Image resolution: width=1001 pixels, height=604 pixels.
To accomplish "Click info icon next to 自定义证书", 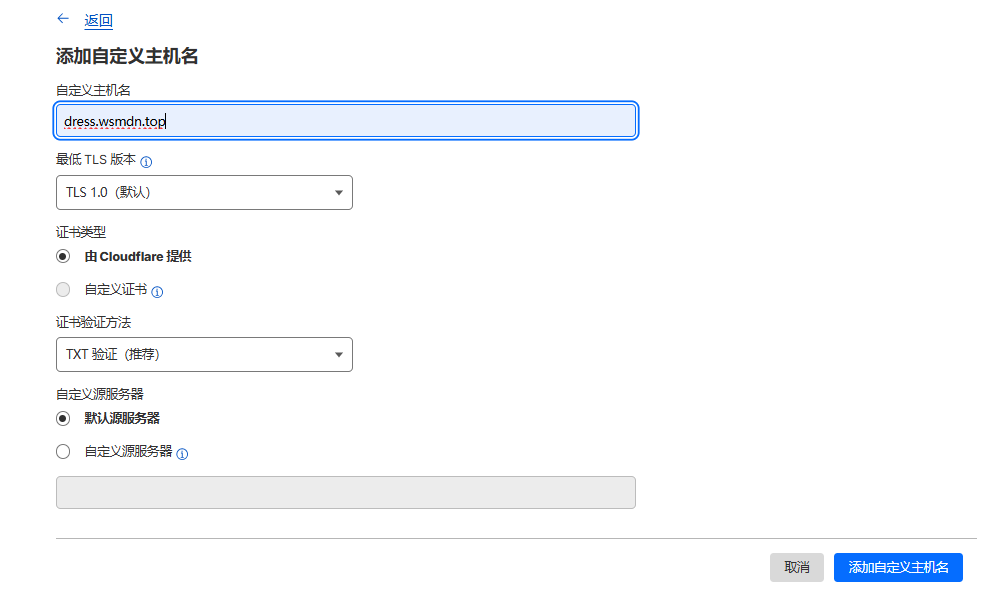I will point(157,292).
